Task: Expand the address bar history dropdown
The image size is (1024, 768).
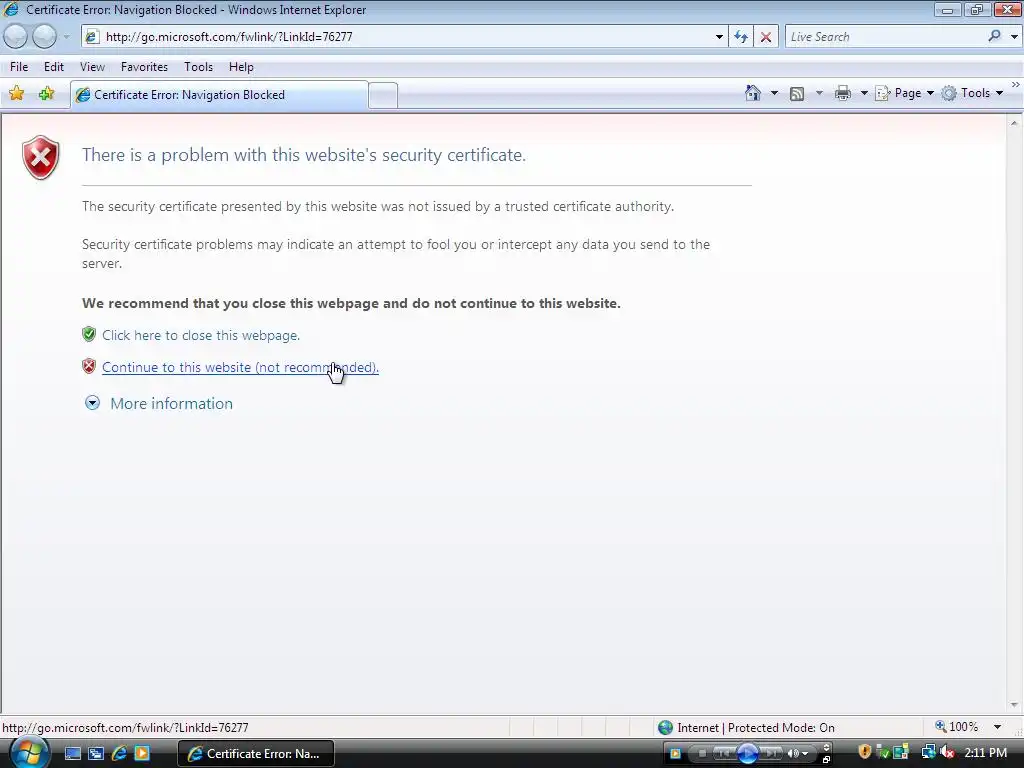Action: 719,37
